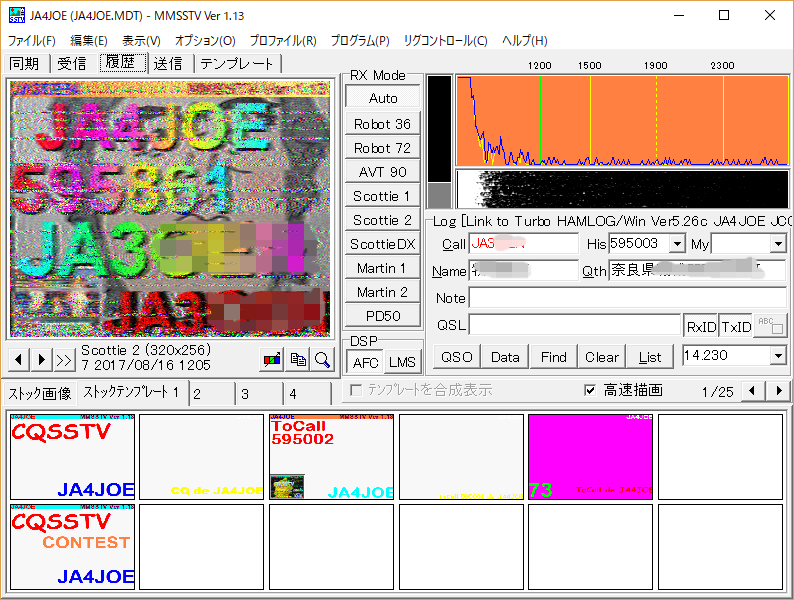
Task: Show the next history image arrow
Action: pos(42,360)
